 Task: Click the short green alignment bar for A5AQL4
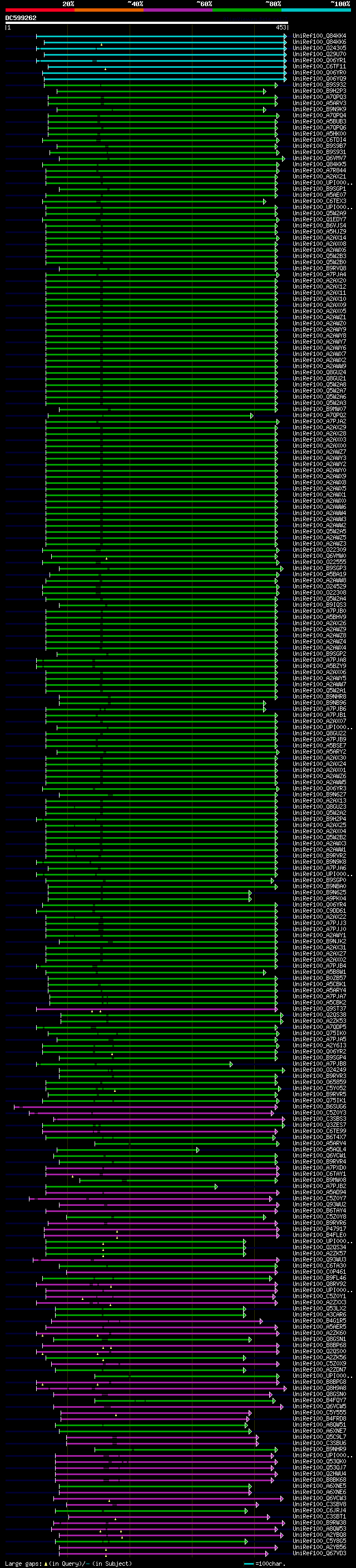pyautogui.click(x=128, y=1149)
